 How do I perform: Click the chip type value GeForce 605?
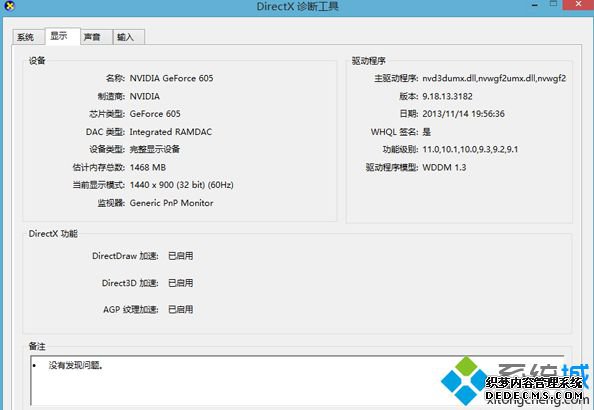(155, 114)
